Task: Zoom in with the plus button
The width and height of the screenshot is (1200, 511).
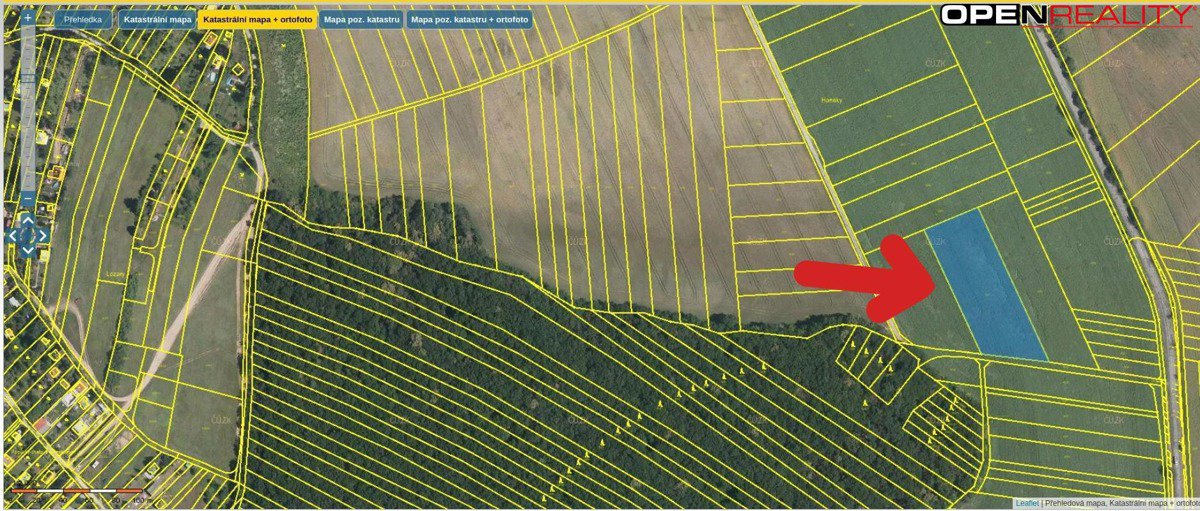Action: tap(28, 17)
